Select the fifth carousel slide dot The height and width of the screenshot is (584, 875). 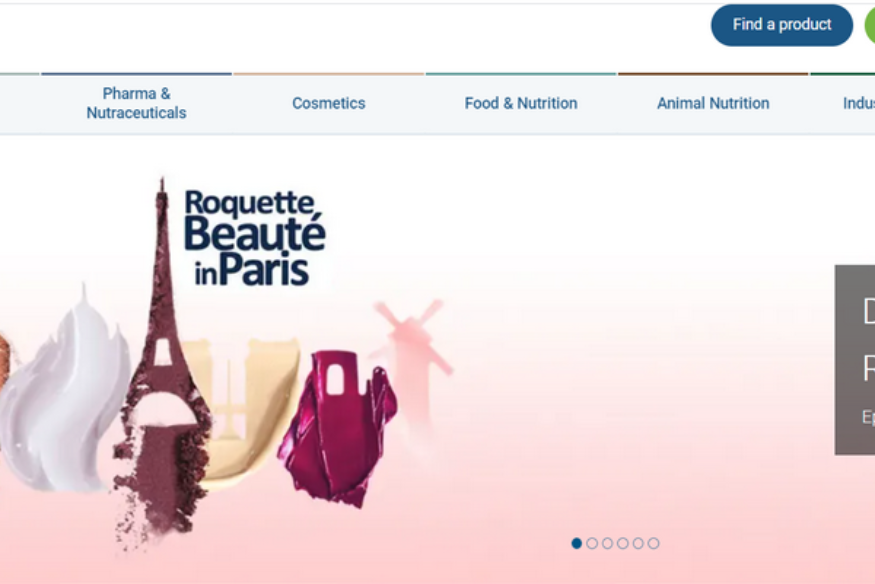(638, 543)
